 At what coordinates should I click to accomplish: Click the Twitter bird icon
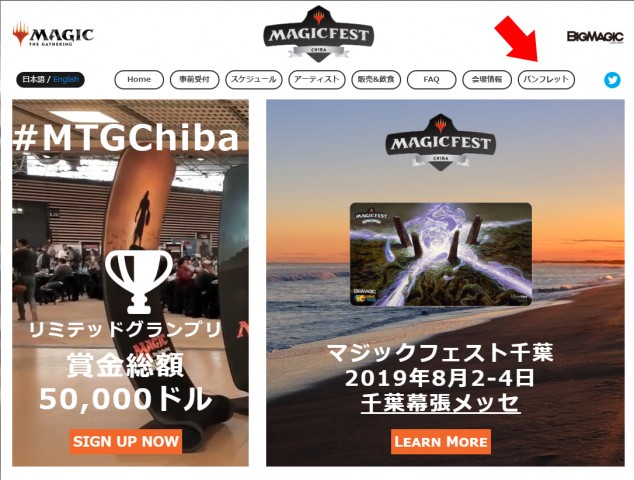pyautogui.click(x=612, y=80)
